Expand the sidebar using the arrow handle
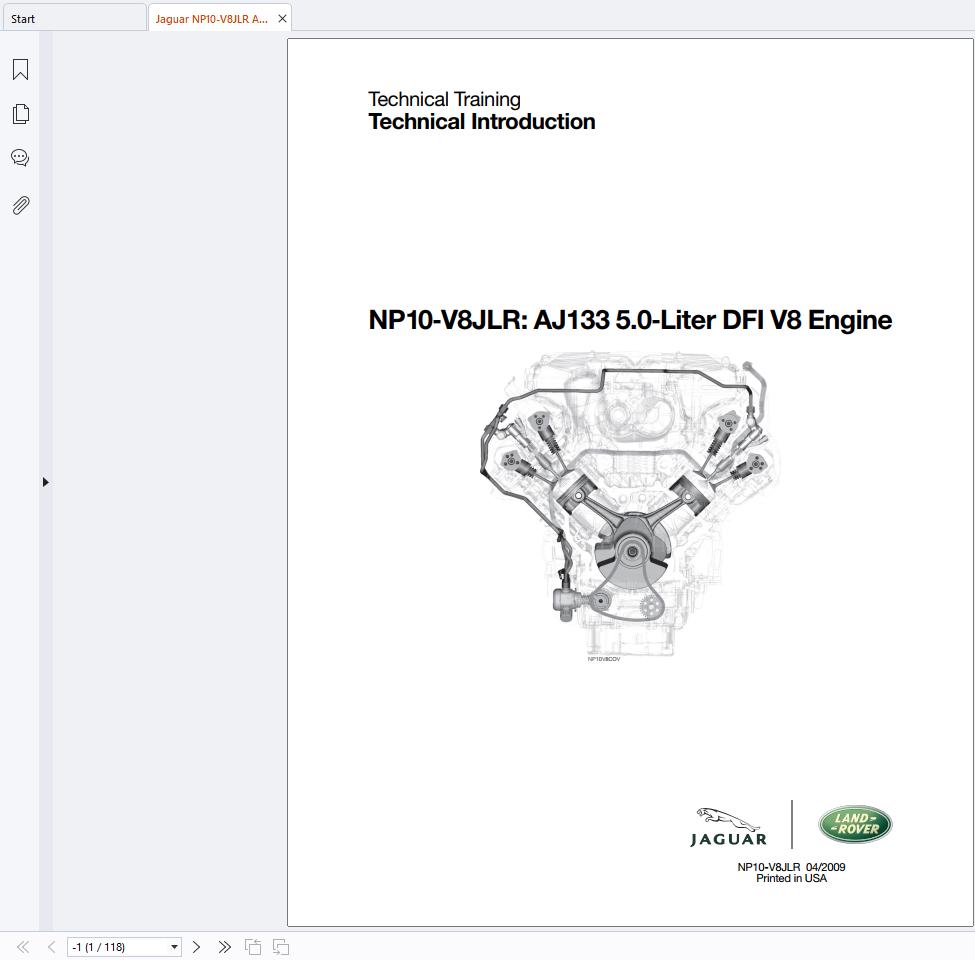Image resolution: width=975 pixels, height=960 pixels. 45,481
